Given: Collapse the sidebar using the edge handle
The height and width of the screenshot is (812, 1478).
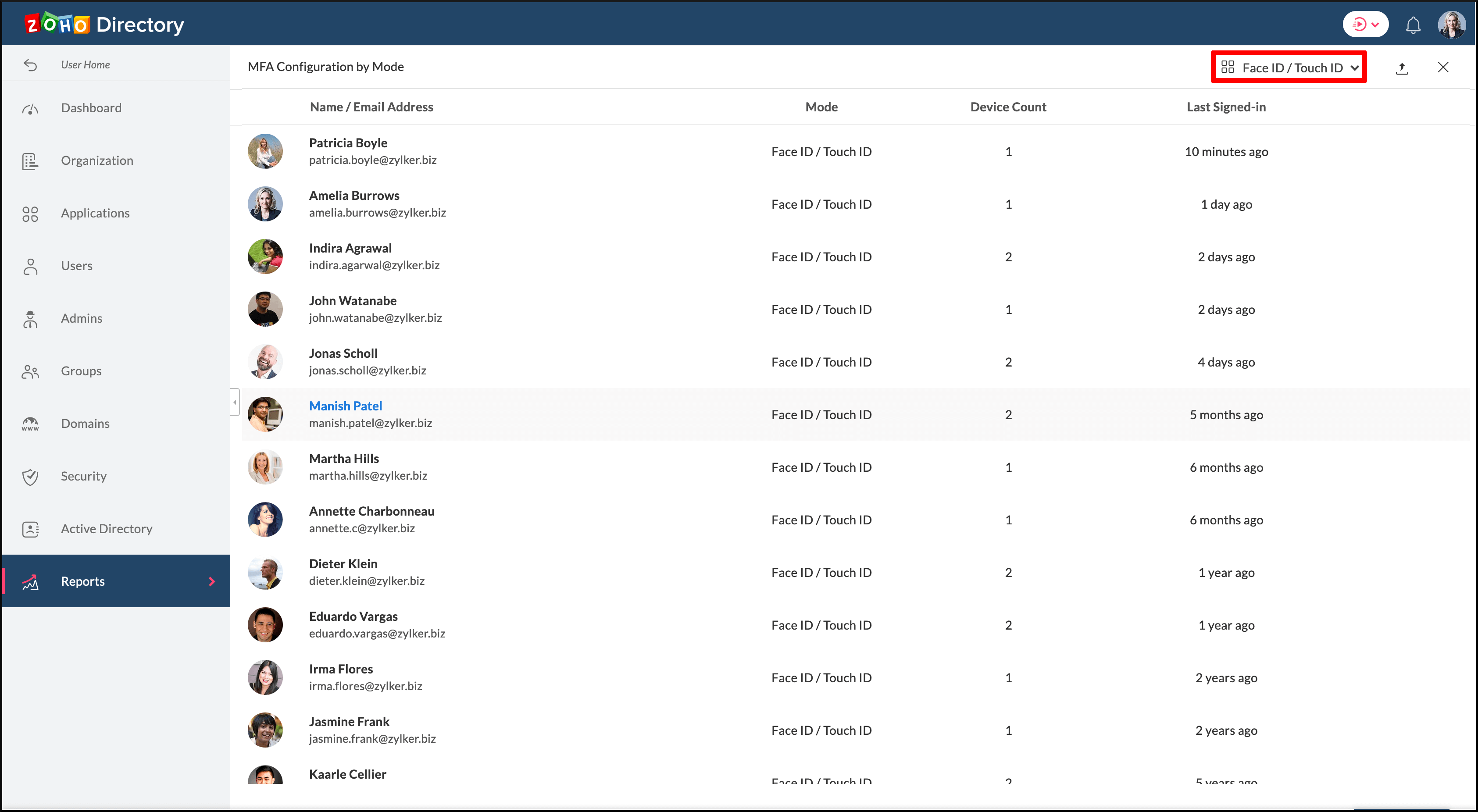Looking at the screenshot, I should pos(235,402).
